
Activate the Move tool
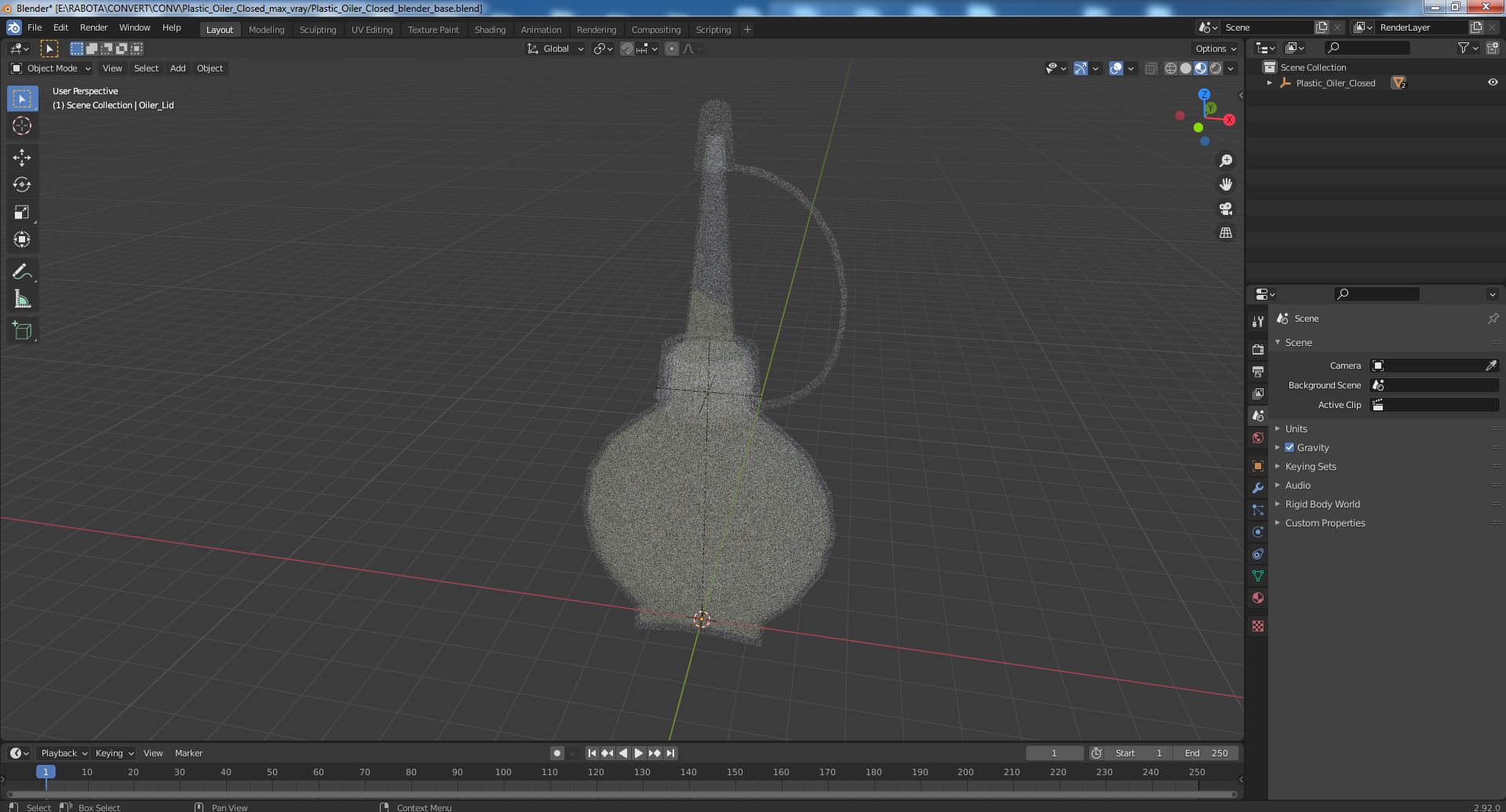click(22, 158)
